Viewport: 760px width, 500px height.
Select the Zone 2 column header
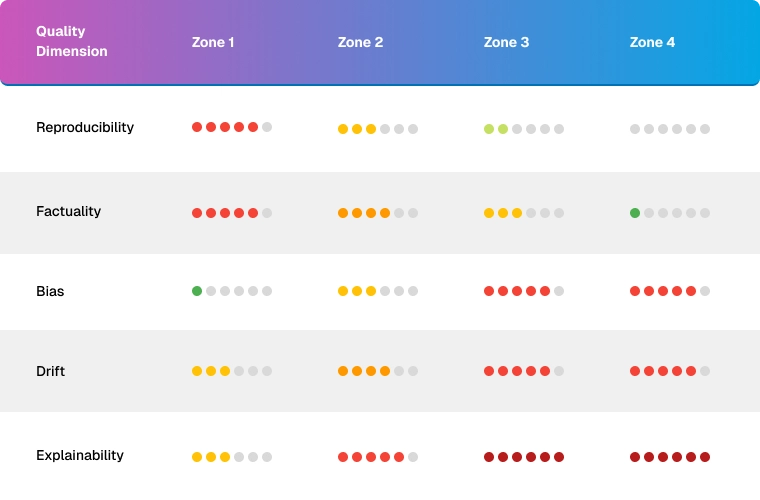[360, 42]
